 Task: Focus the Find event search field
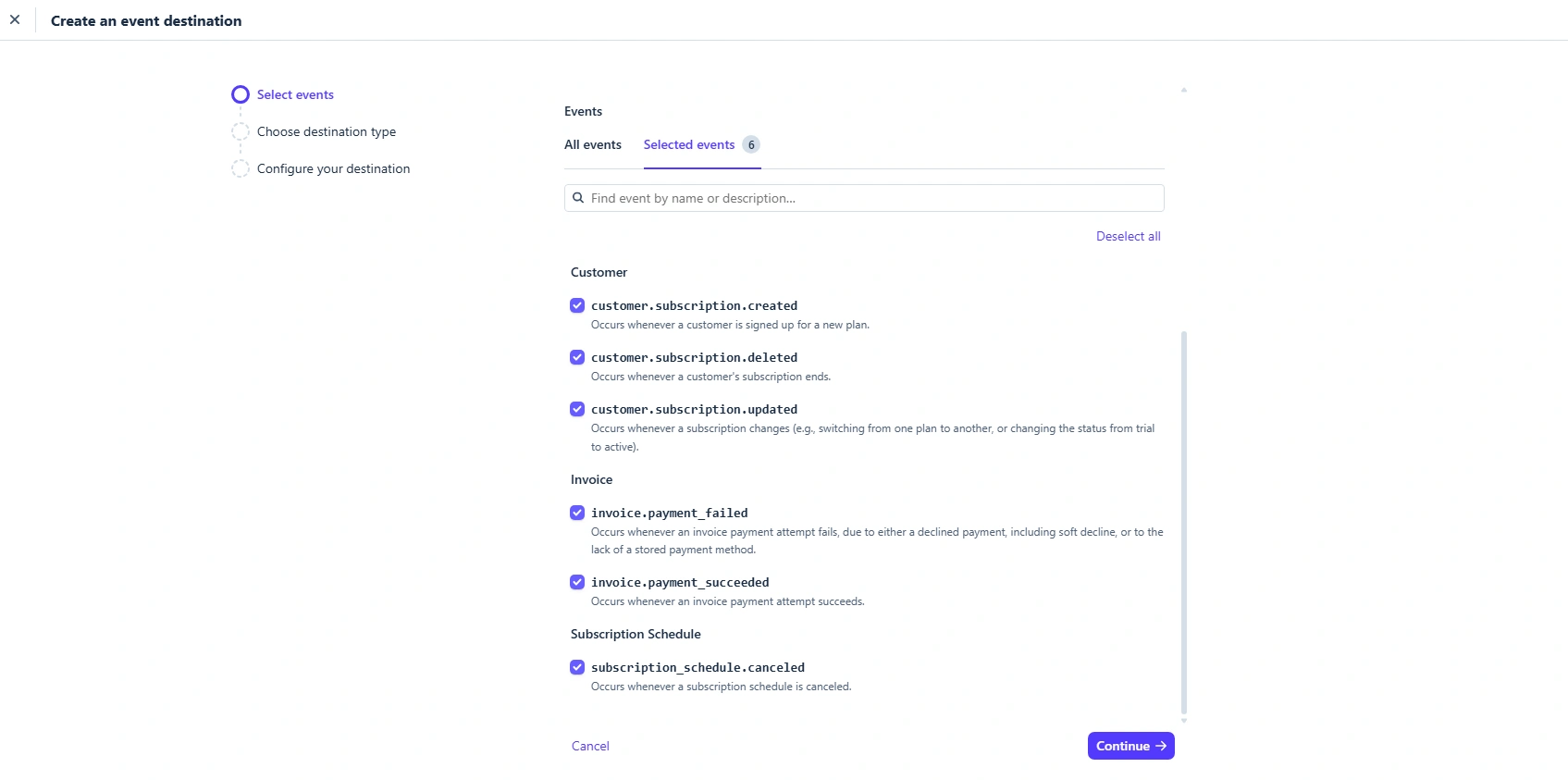[870, 198]
